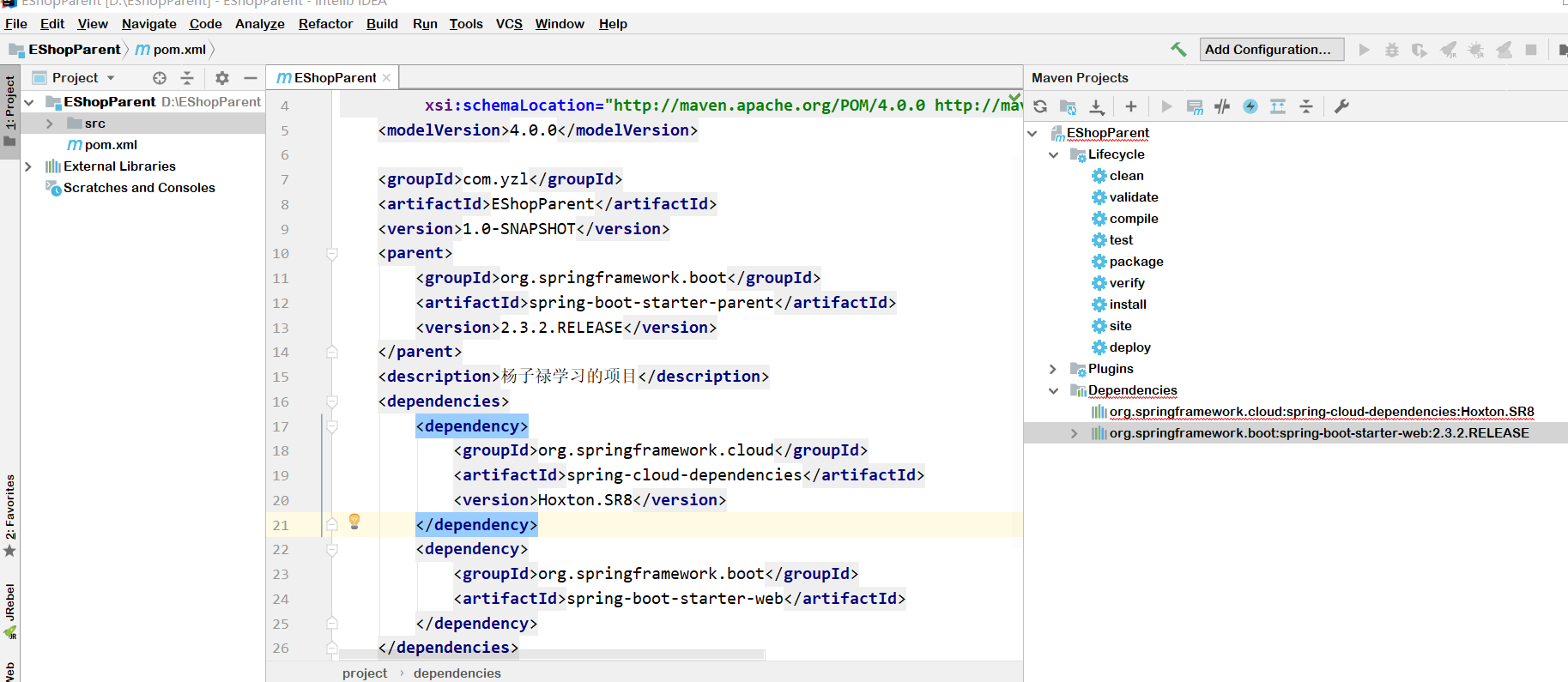Collapse the Dependencies node in Maven panel

1054,390
